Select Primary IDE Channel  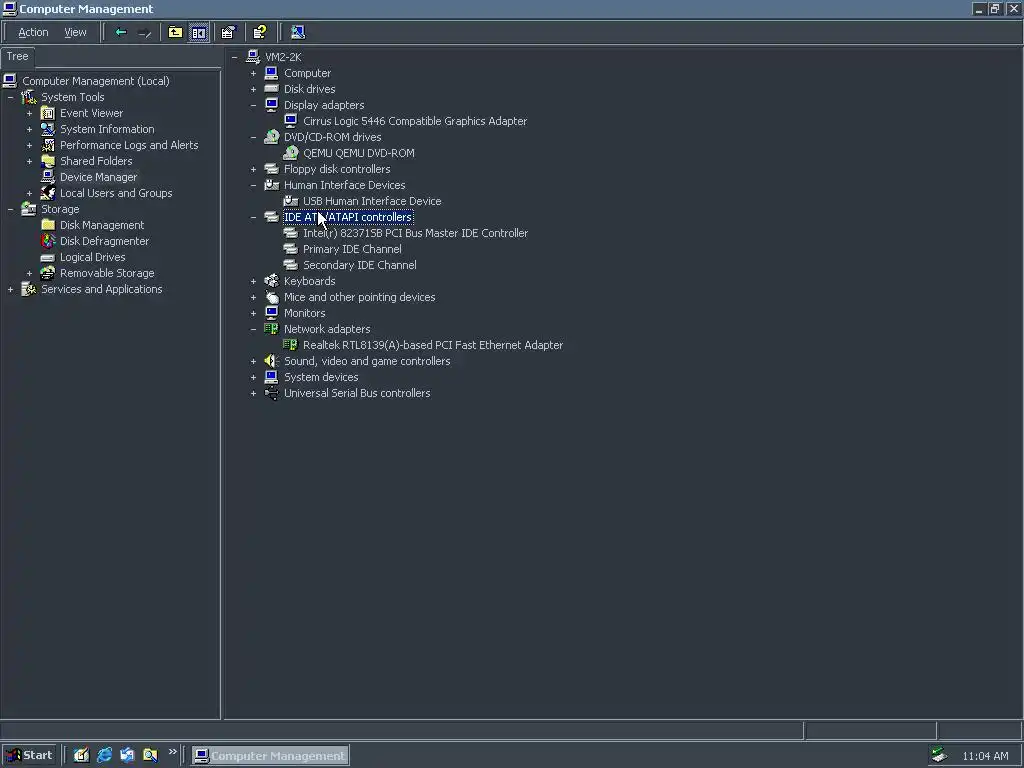pyautogui.click(x=352, y=249)
